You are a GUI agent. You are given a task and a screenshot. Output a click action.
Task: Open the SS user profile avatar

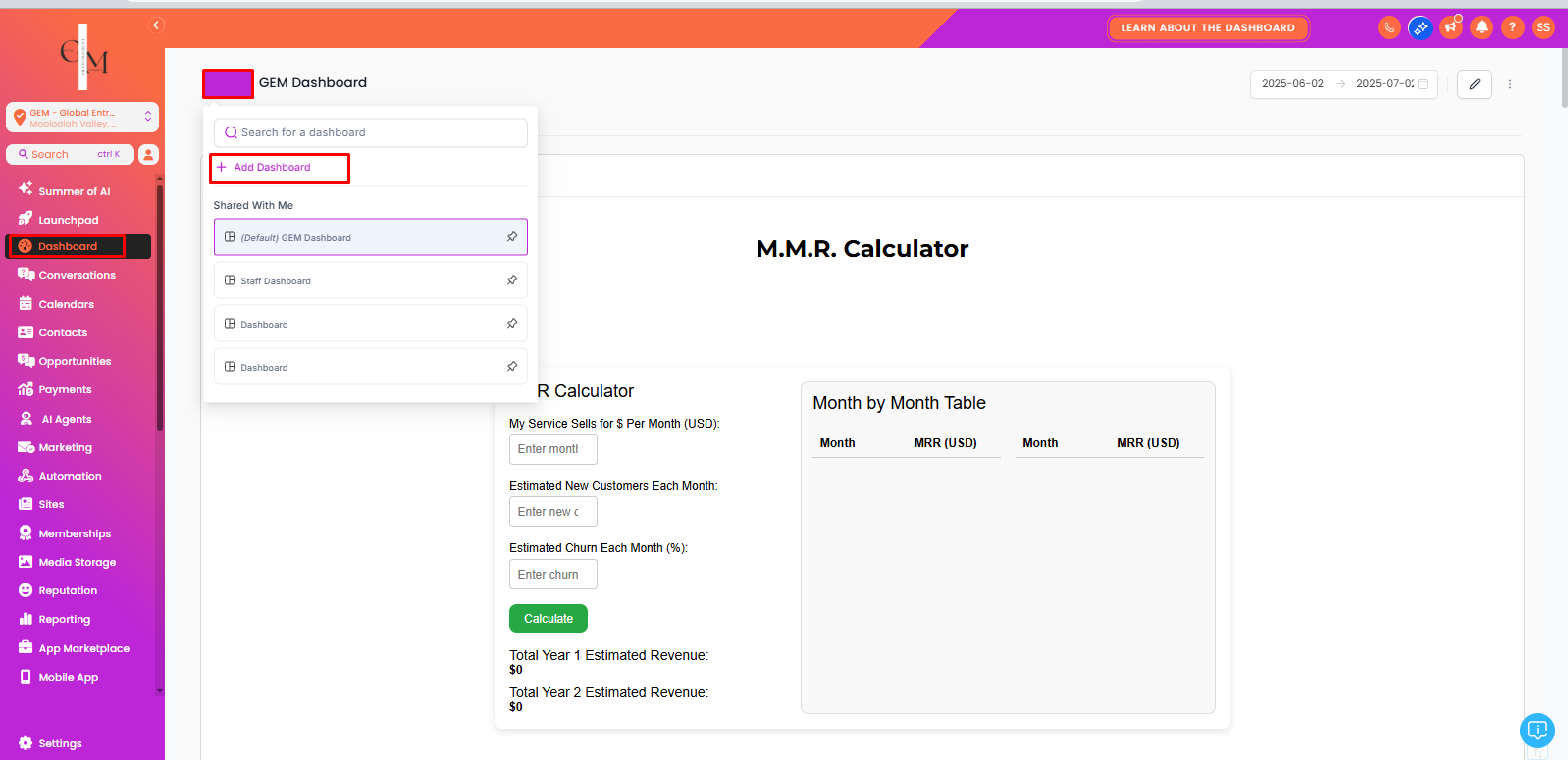(1543, 27)
